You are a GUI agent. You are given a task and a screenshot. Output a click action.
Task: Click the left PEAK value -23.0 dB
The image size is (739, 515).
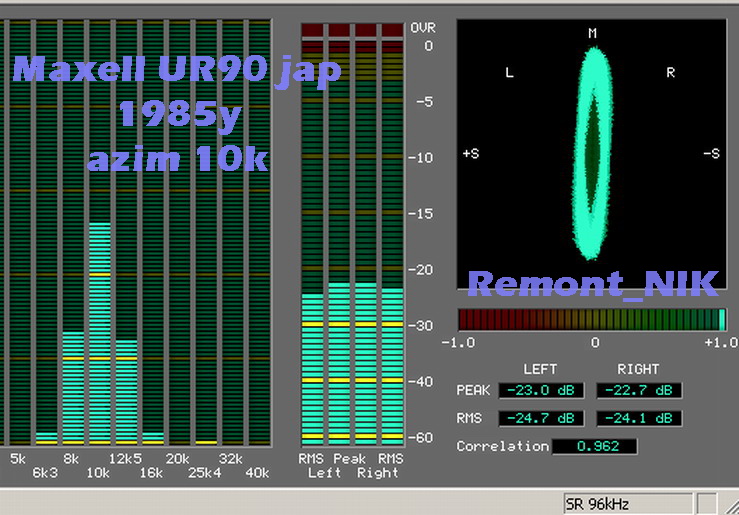pos(541,390)
